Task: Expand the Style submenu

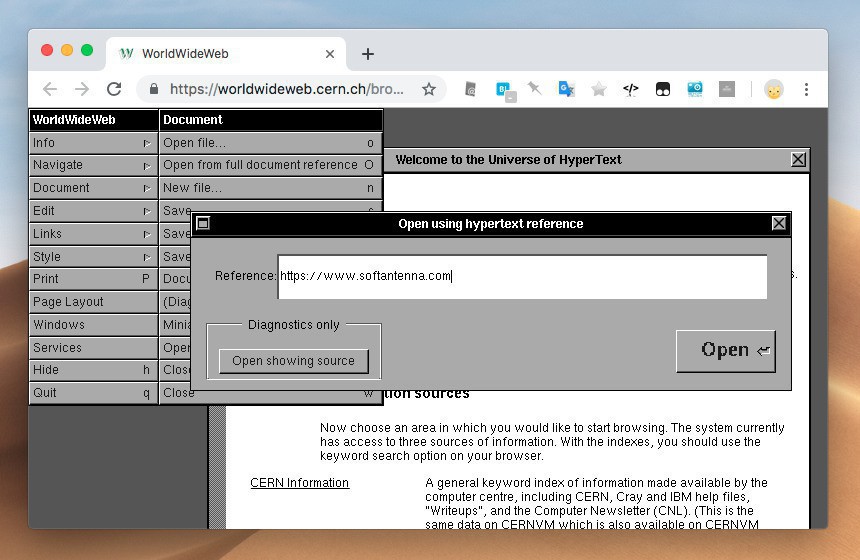Action: (x=94, y=256)
